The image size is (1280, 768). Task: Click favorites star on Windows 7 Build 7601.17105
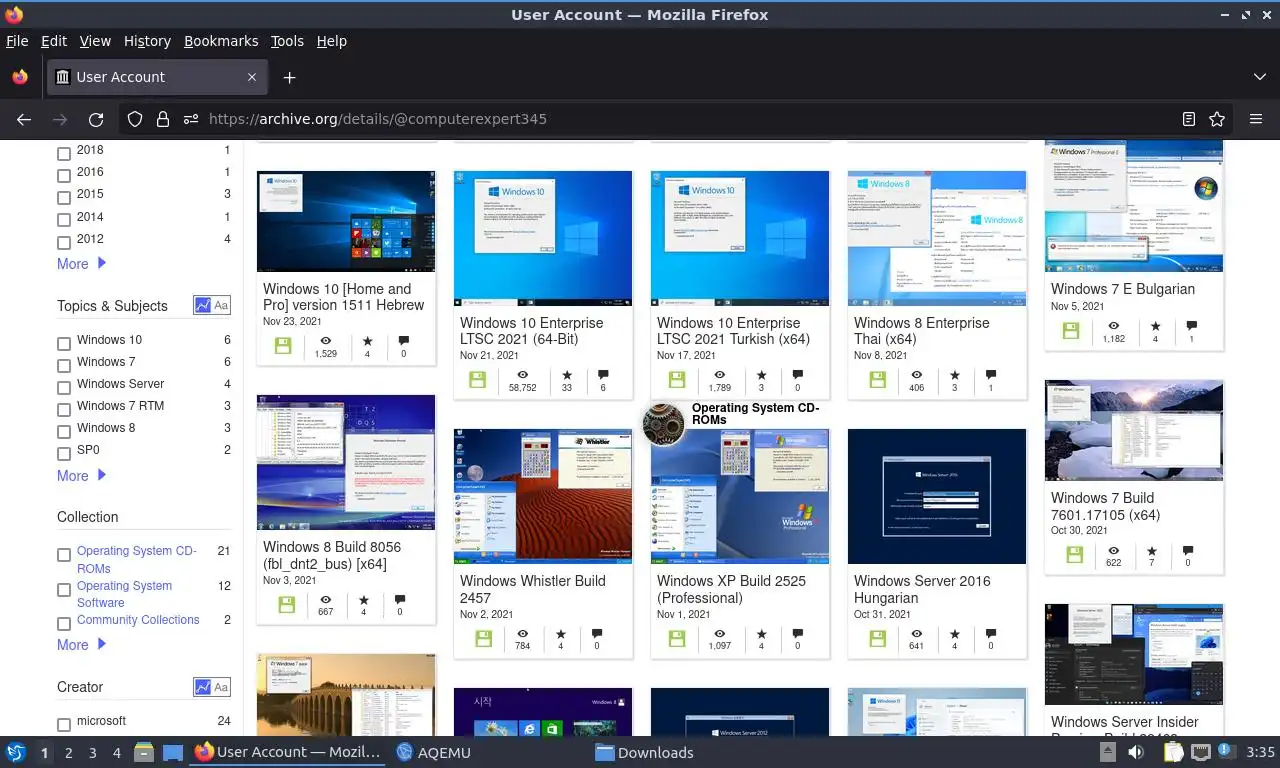point(1151,550)
